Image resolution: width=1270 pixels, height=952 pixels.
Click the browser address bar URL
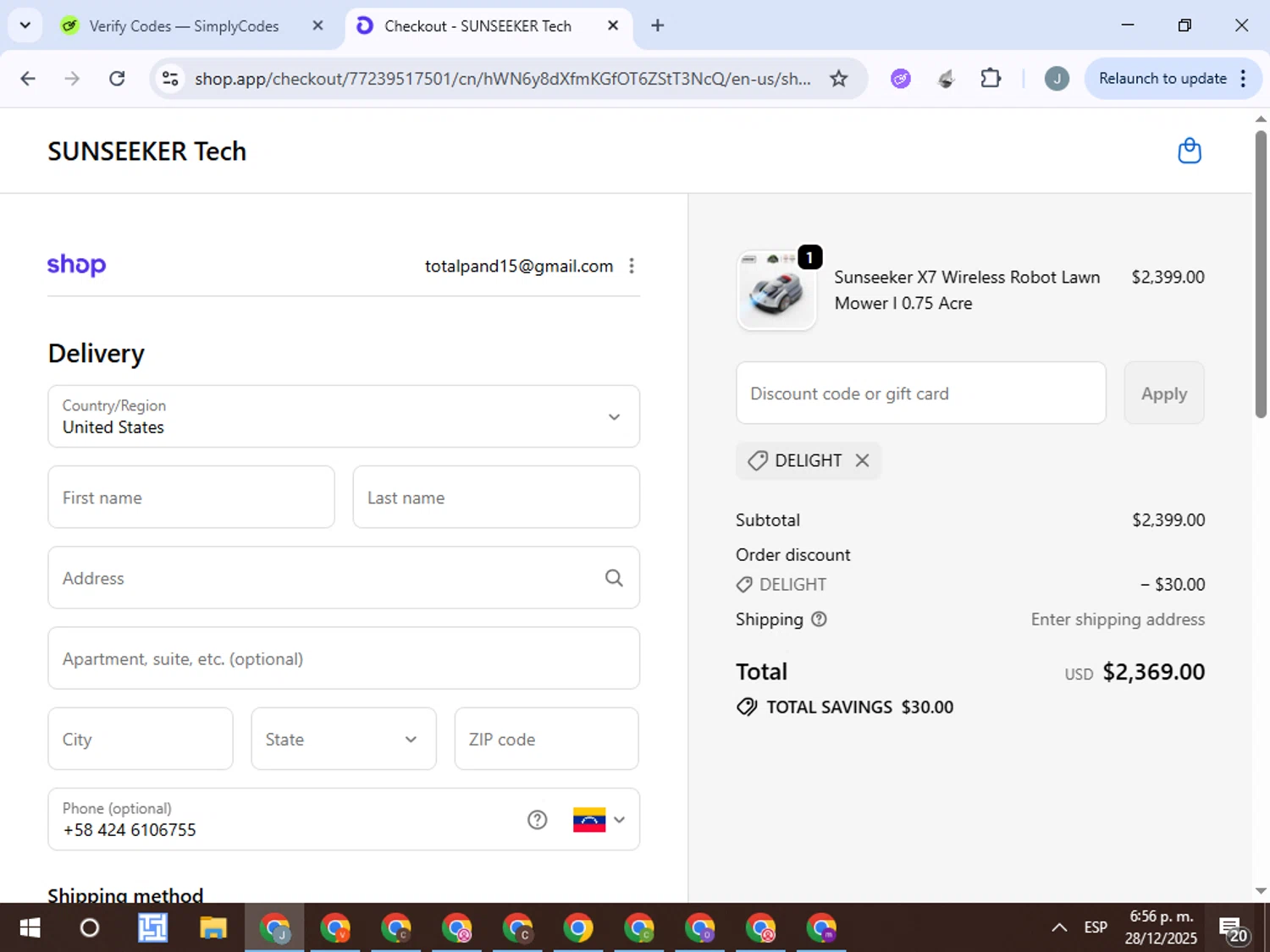502,79
